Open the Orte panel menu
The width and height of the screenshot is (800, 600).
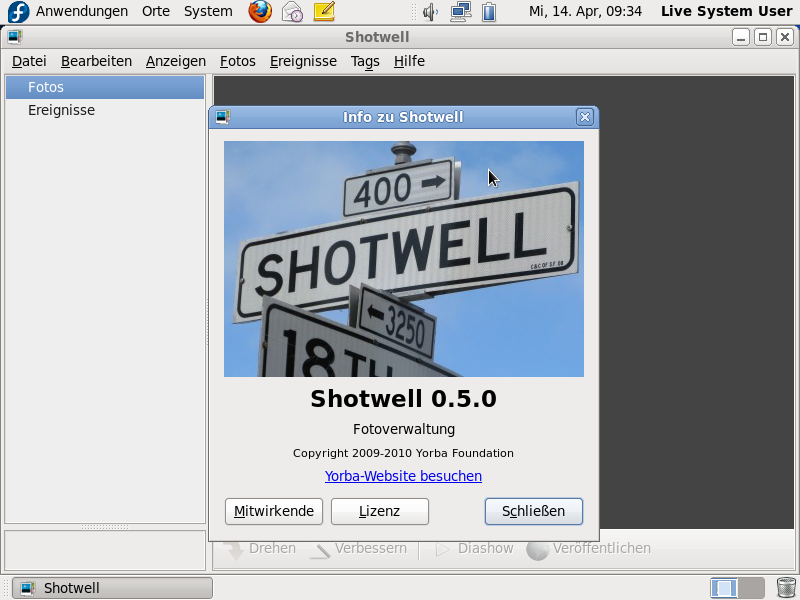coord(156,11)
